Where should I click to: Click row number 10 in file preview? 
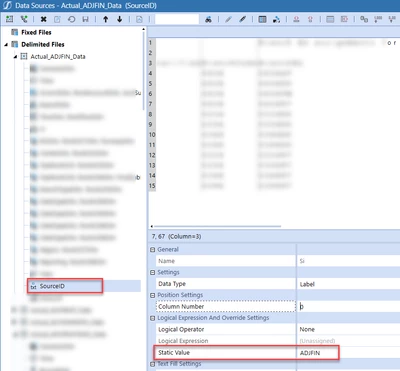pyautogui.click(x=152, y=135)
